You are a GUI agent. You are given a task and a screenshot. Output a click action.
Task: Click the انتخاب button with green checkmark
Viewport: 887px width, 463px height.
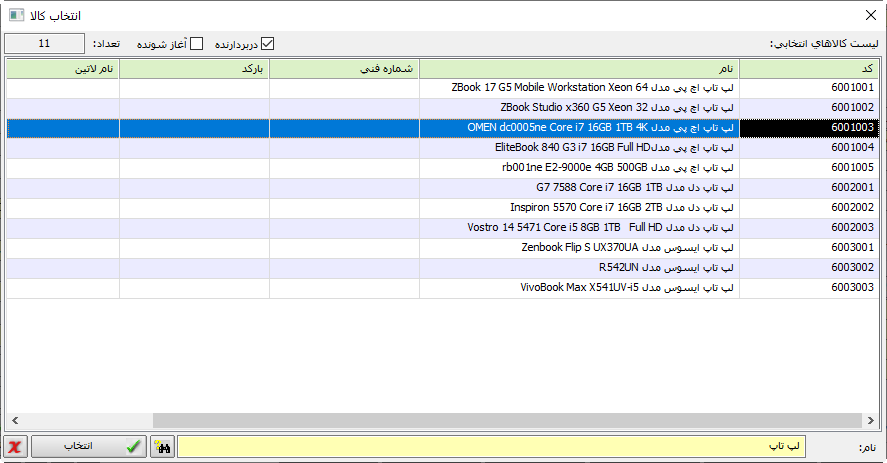(x=89, y=447)
